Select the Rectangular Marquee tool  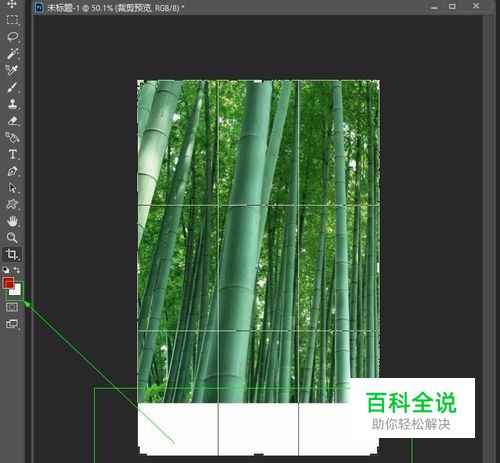[12, 20]
